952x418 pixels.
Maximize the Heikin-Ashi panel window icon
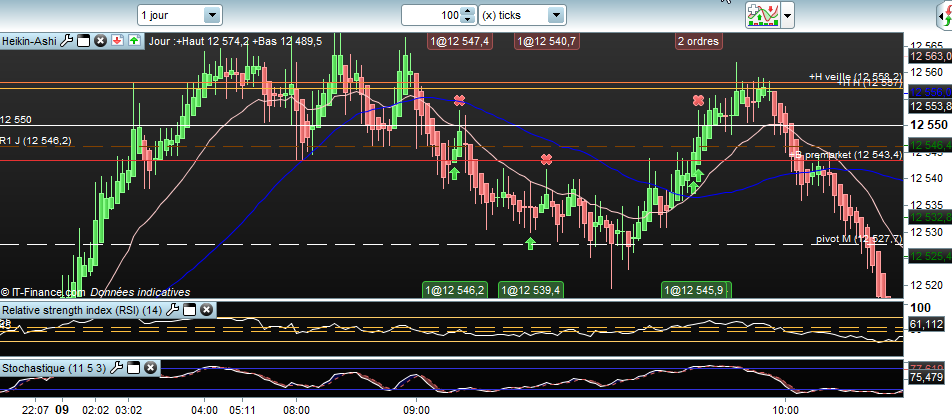(x=84, y=41)
